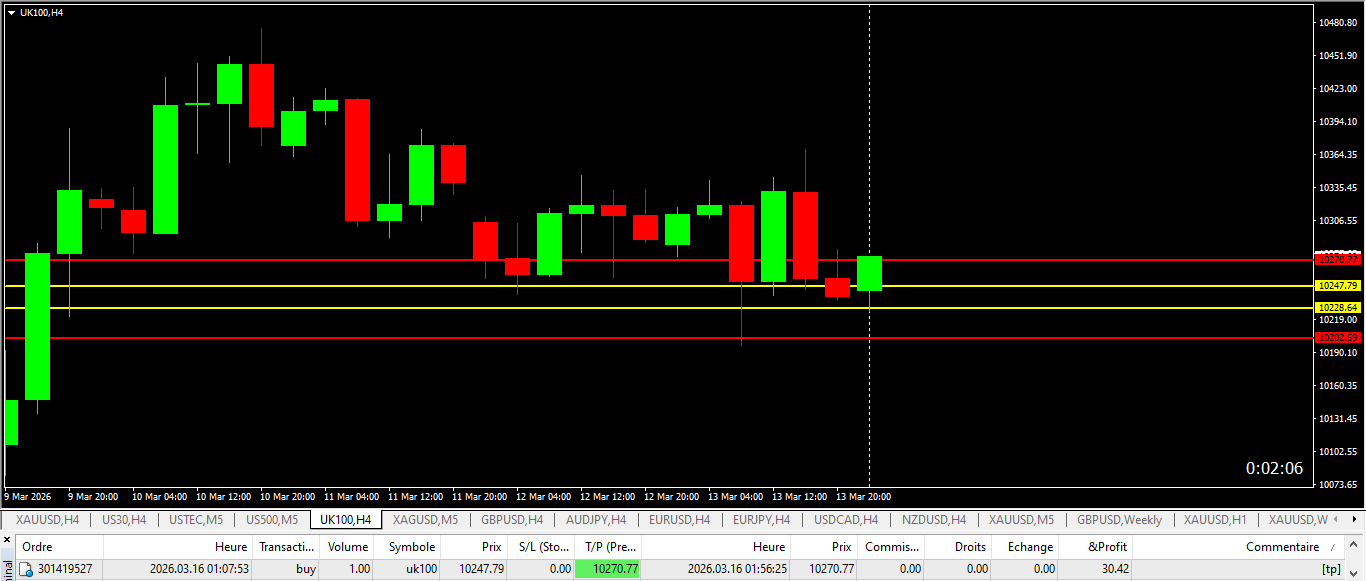Open the triangle menu beside UK100,H4 chart title
This screenshot has width=1366, height=581.
tap(11, 12)
